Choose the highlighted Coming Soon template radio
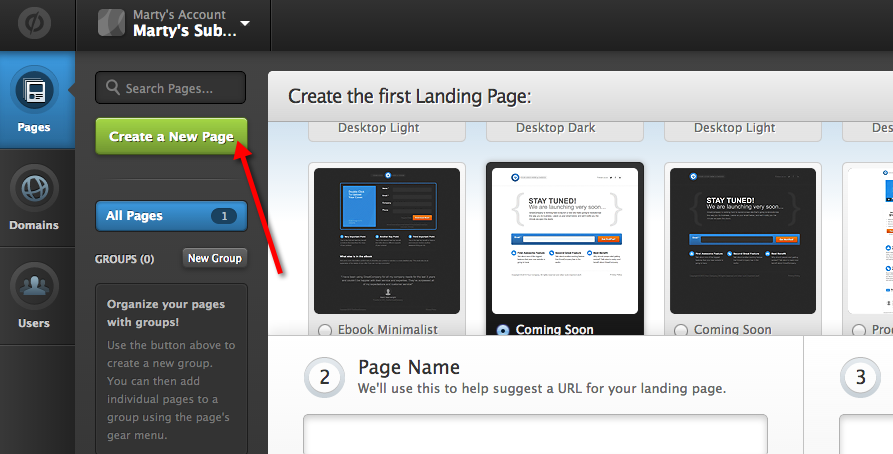Image resolution: width=893 pixels, height=454 pixels. 502,330
